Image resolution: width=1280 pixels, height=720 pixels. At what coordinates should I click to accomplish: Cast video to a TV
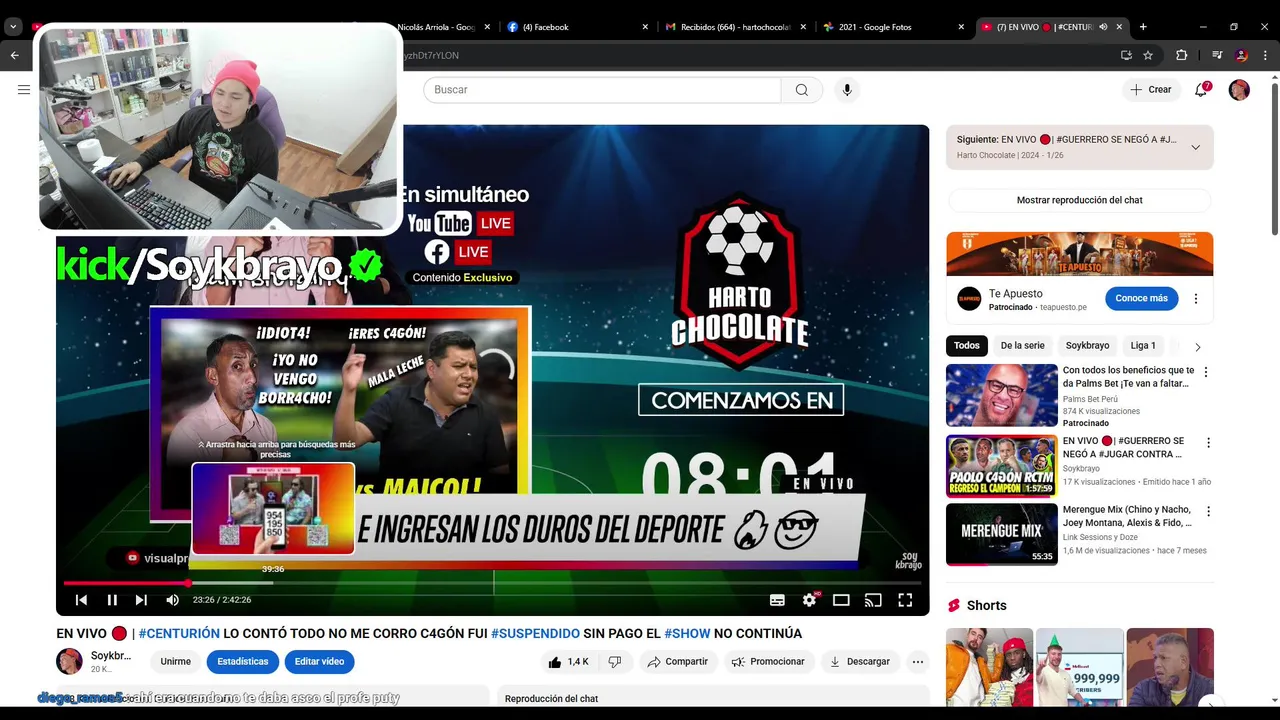coord(873,600)
